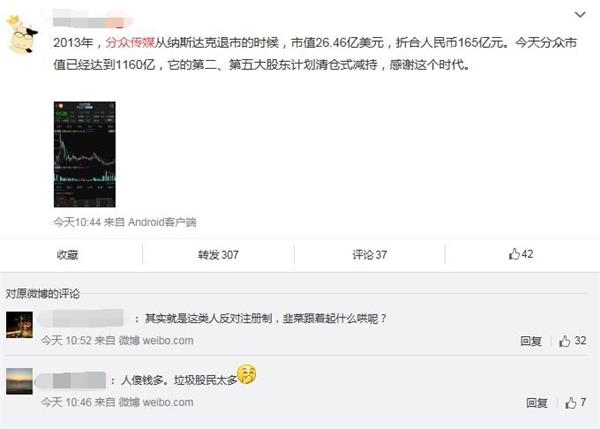Open the Android客户端 source link
This screenshot has width=600, height=429.
coord(162,222)
